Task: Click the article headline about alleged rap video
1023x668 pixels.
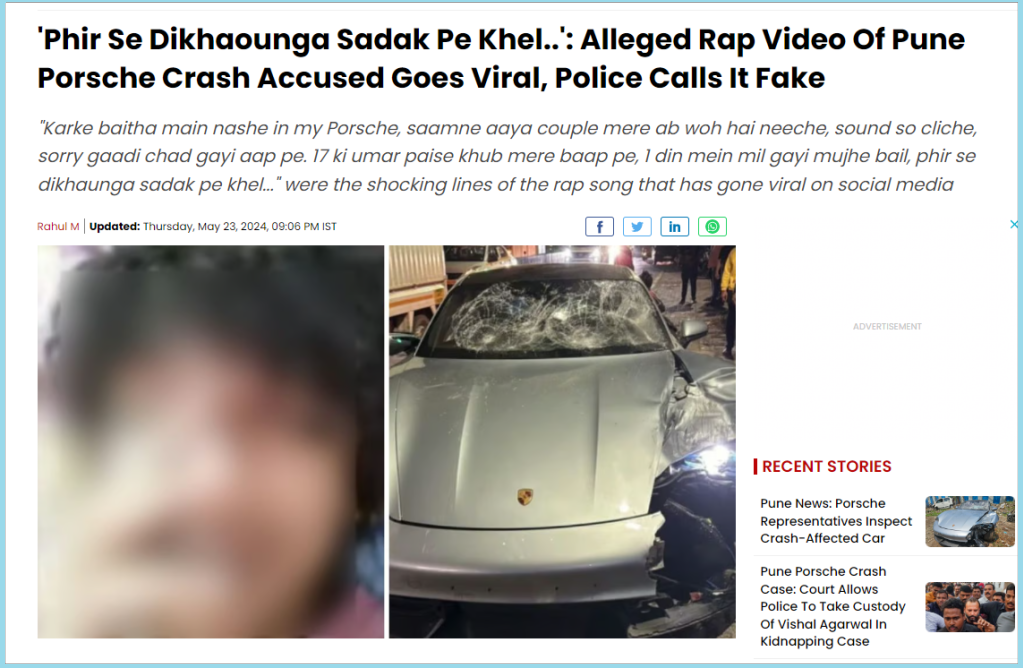Action: pyautogui.click(x=500, y=59)
